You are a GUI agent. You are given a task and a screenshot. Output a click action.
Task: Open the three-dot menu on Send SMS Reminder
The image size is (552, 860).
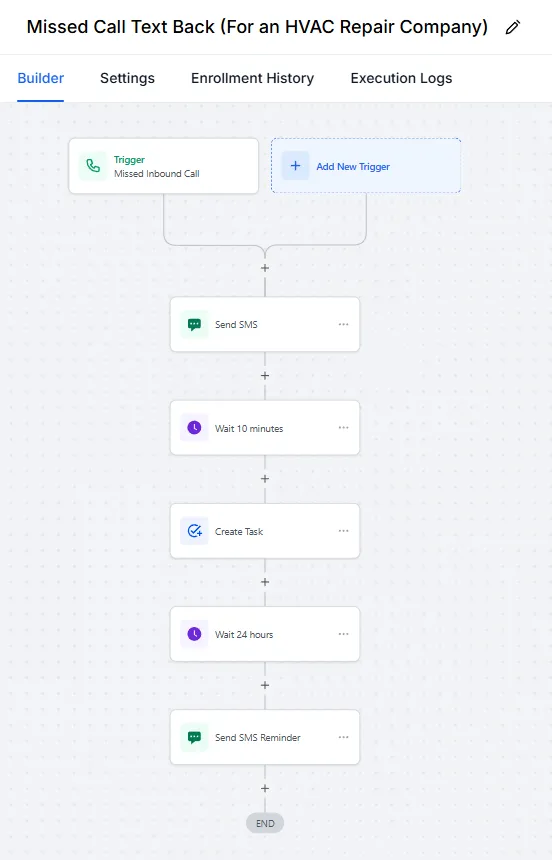[343, 737]
